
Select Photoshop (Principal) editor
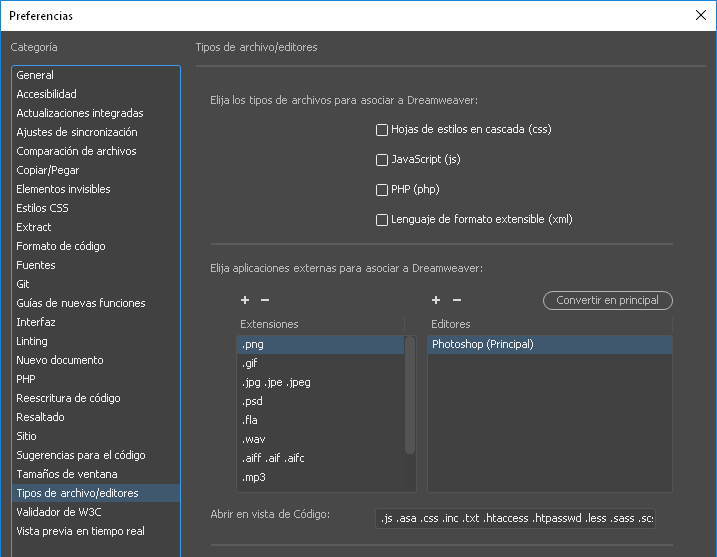click(550, 344)
